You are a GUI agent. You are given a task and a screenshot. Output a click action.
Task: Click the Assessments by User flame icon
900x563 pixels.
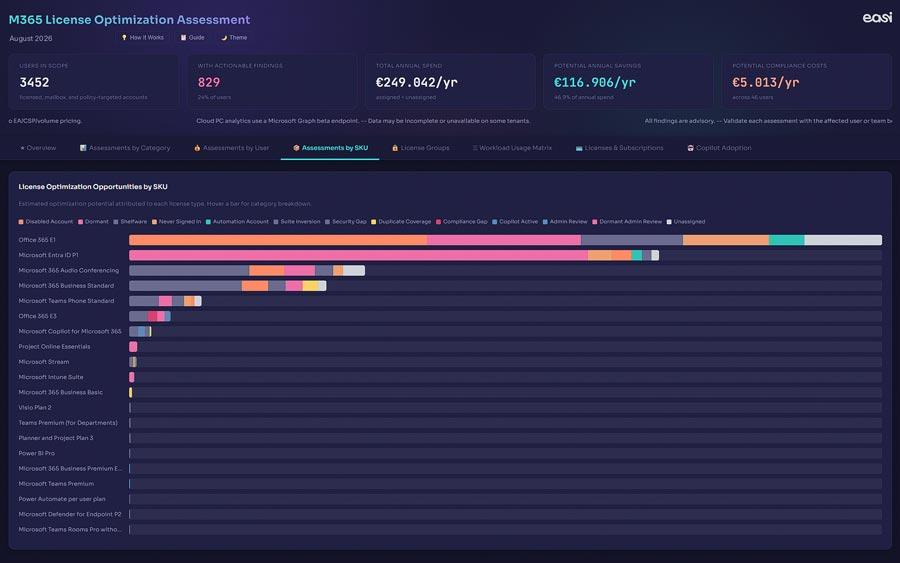click(197, 148)
